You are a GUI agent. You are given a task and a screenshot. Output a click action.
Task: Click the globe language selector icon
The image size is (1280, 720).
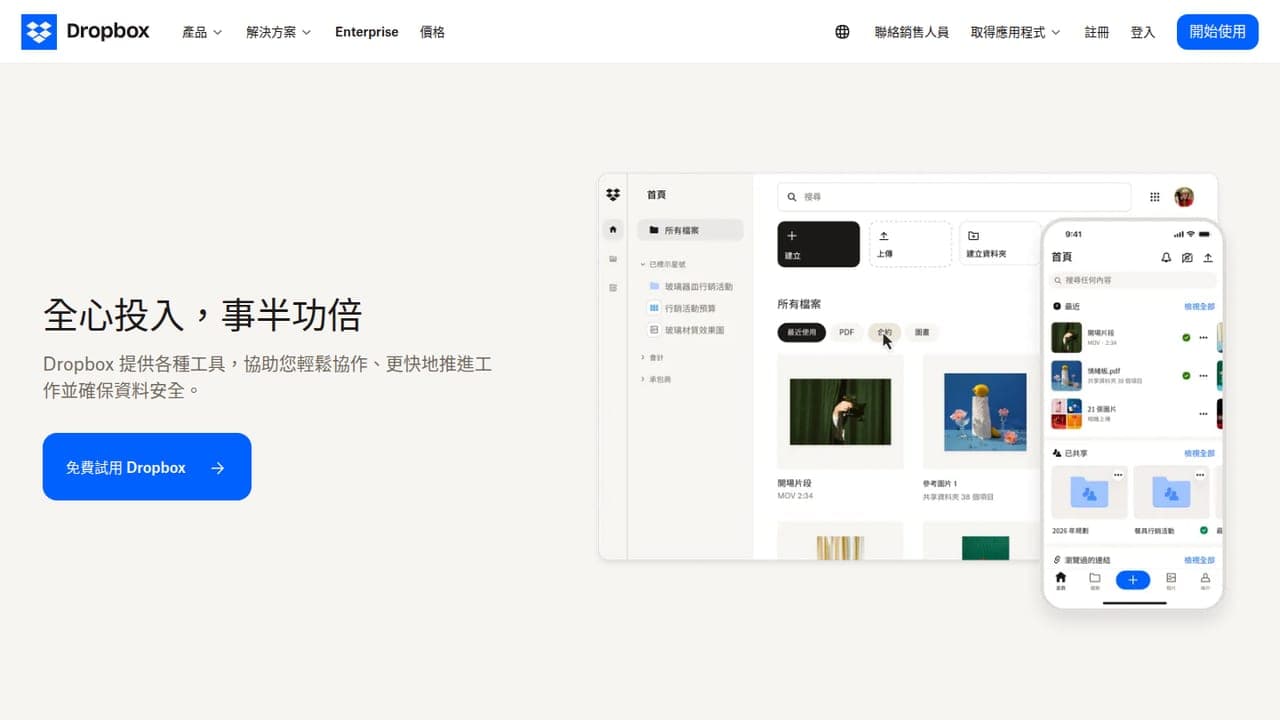pyautogui.click(x=842, y=32)
